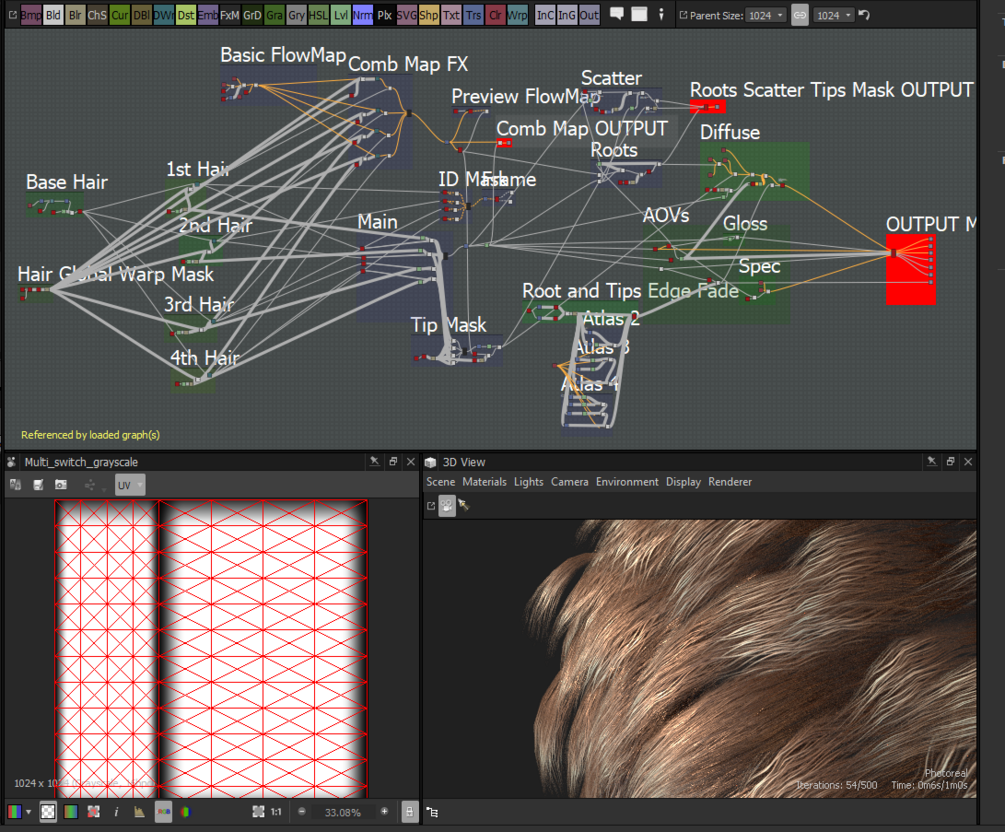Add Warp node with Wrp button

(x=517, y=15)
